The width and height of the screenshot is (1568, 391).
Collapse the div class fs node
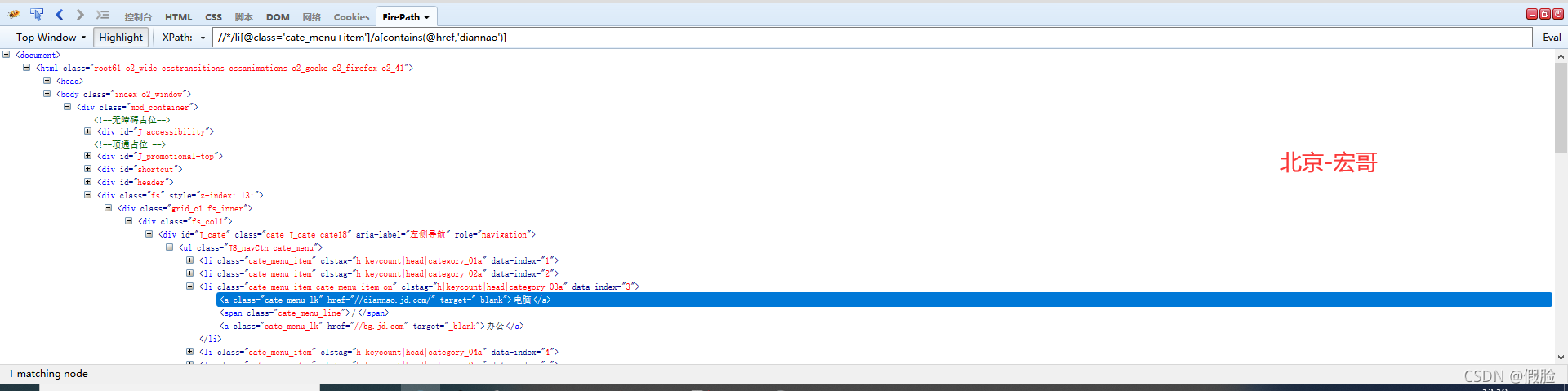tap(88, 195)
